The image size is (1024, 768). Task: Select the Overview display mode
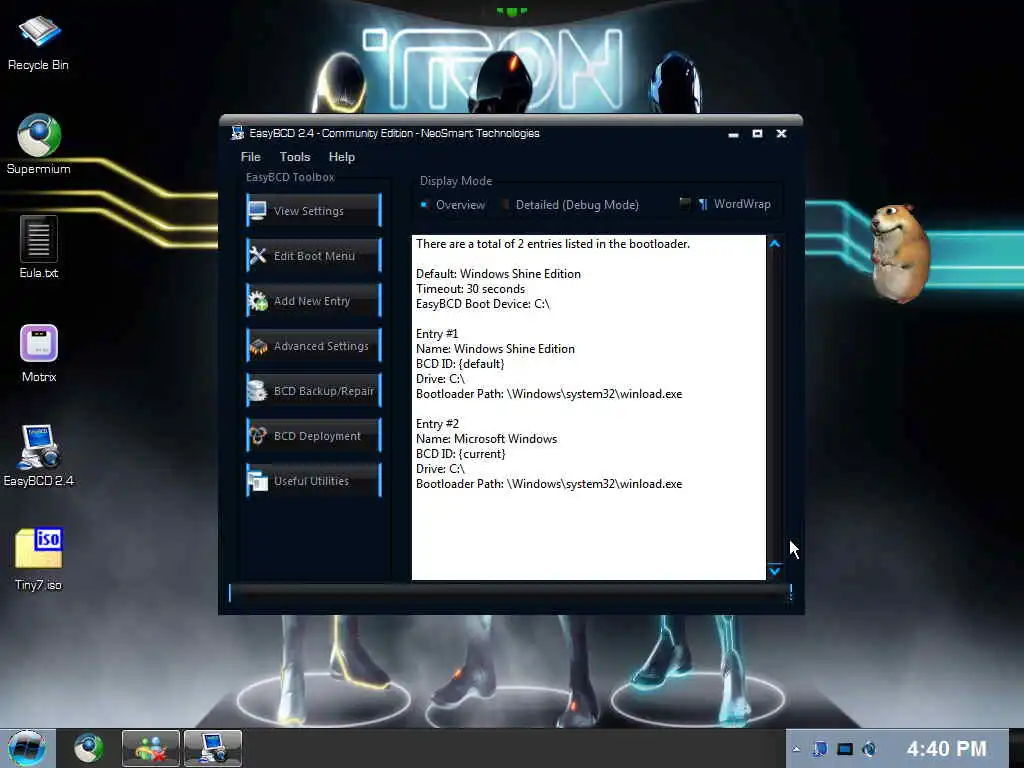453,204
